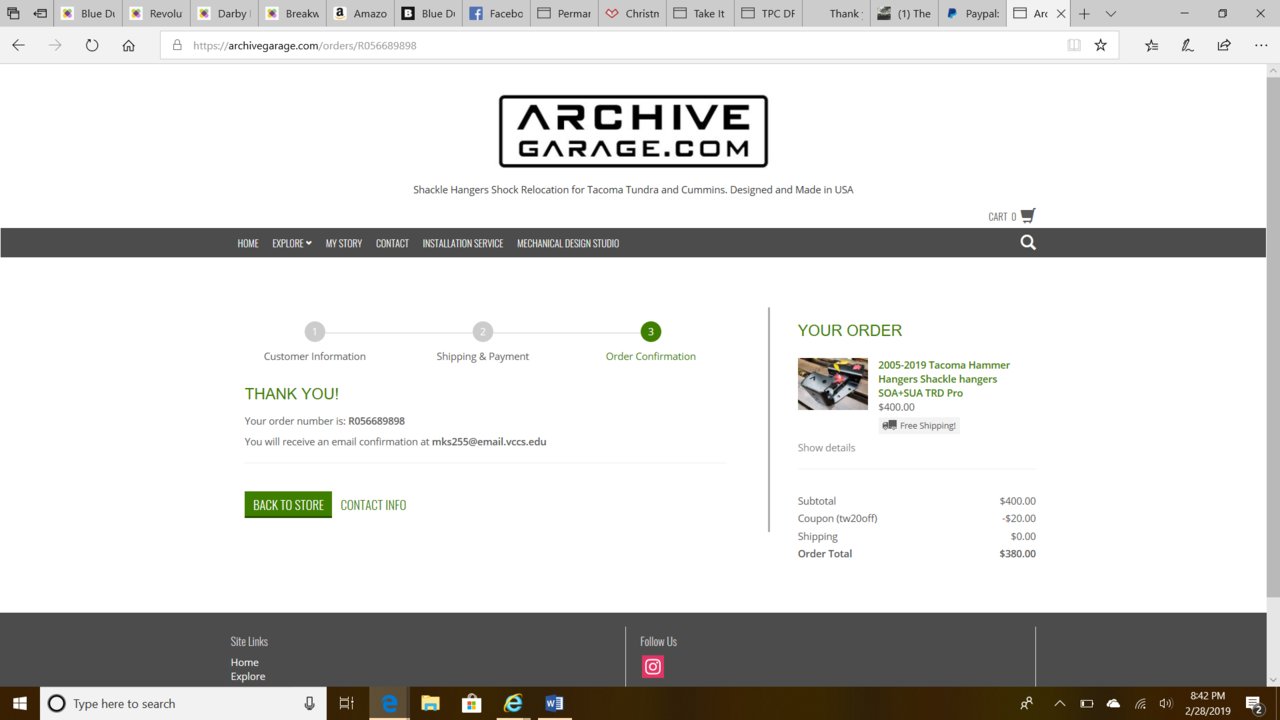Open the Action Center notifications
The width and height of the screenshot is (1280, 720).
[1255, 703]
